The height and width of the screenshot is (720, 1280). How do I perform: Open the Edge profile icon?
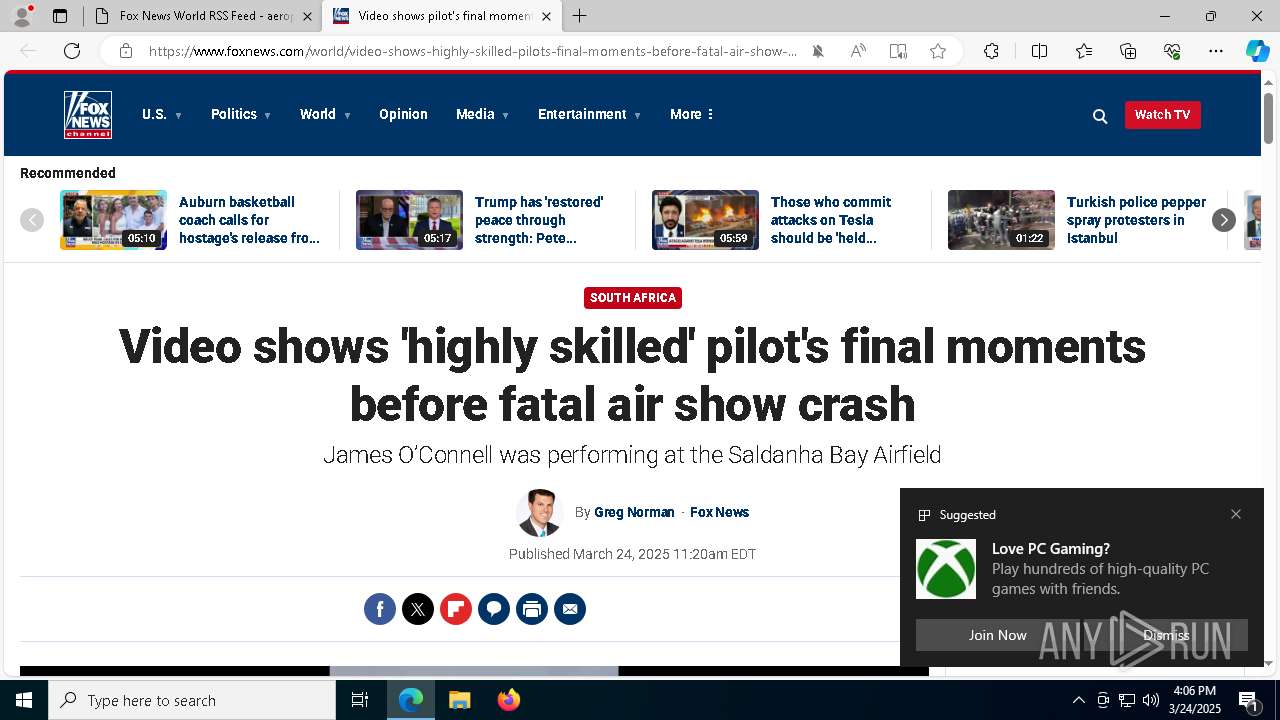pos(22,16)
